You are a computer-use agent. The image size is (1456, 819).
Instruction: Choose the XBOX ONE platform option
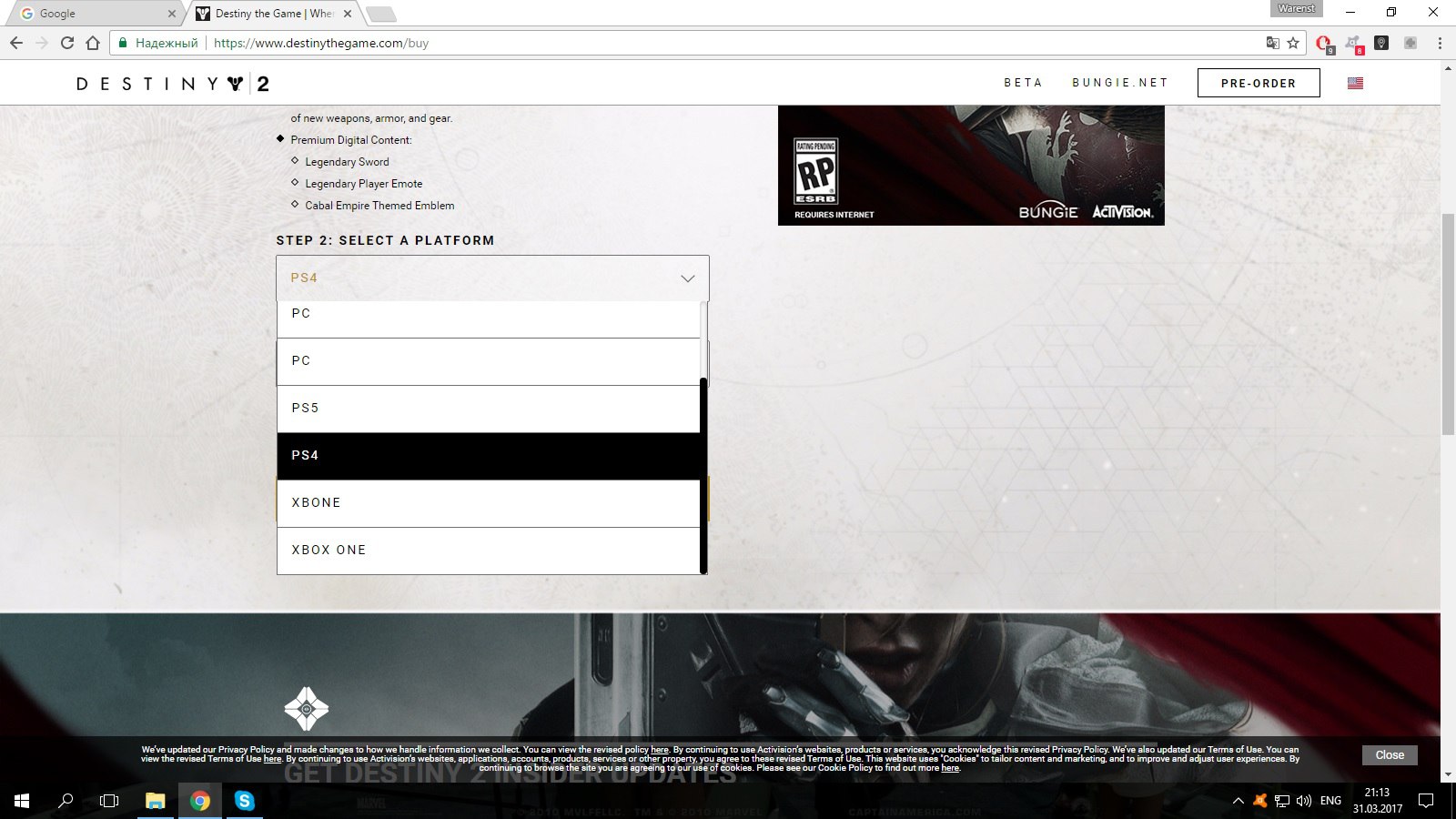(x=489, y=551)
